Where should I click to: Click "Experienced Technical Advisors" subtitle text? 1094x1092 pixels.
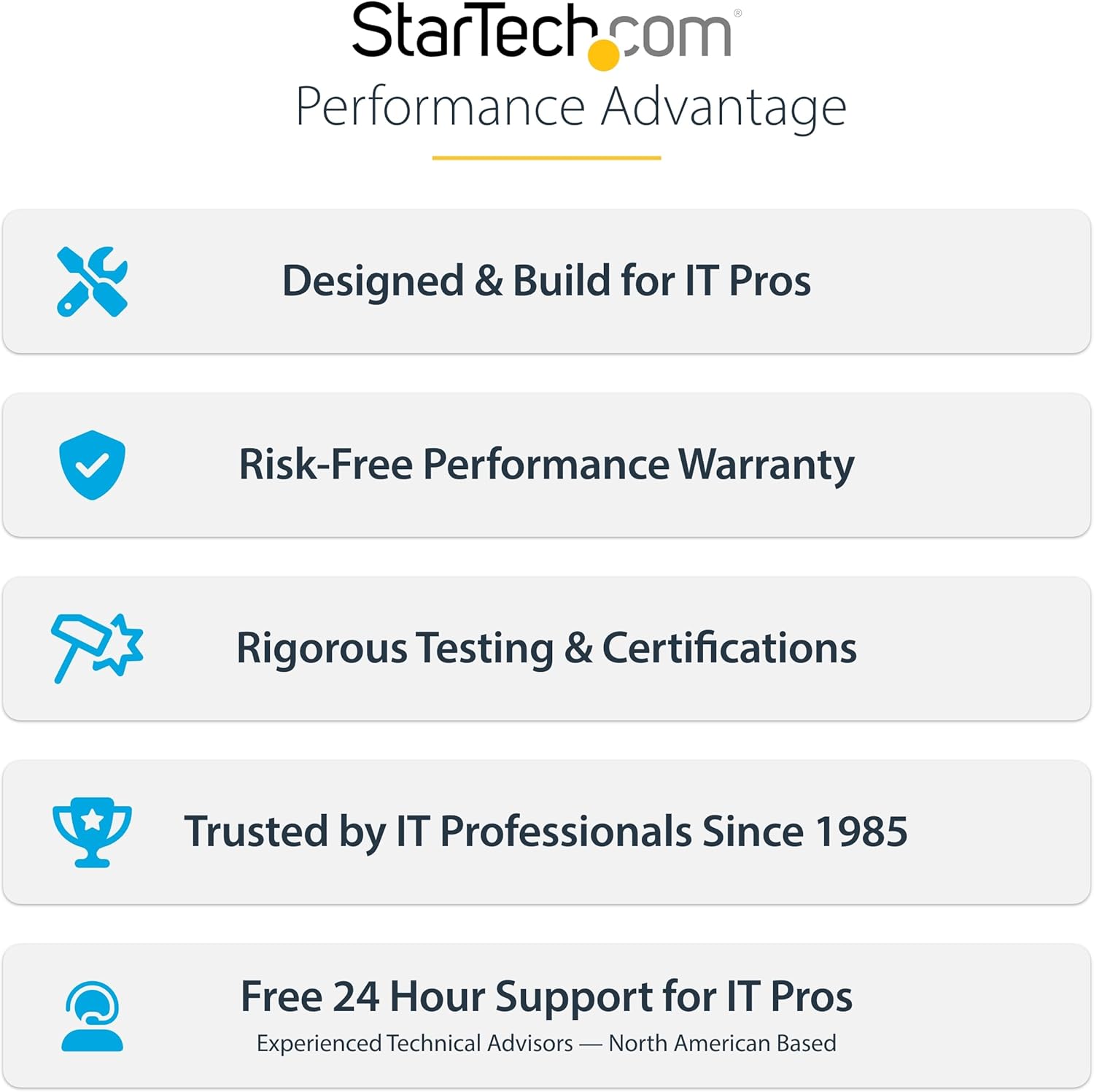click(414, 1043)
